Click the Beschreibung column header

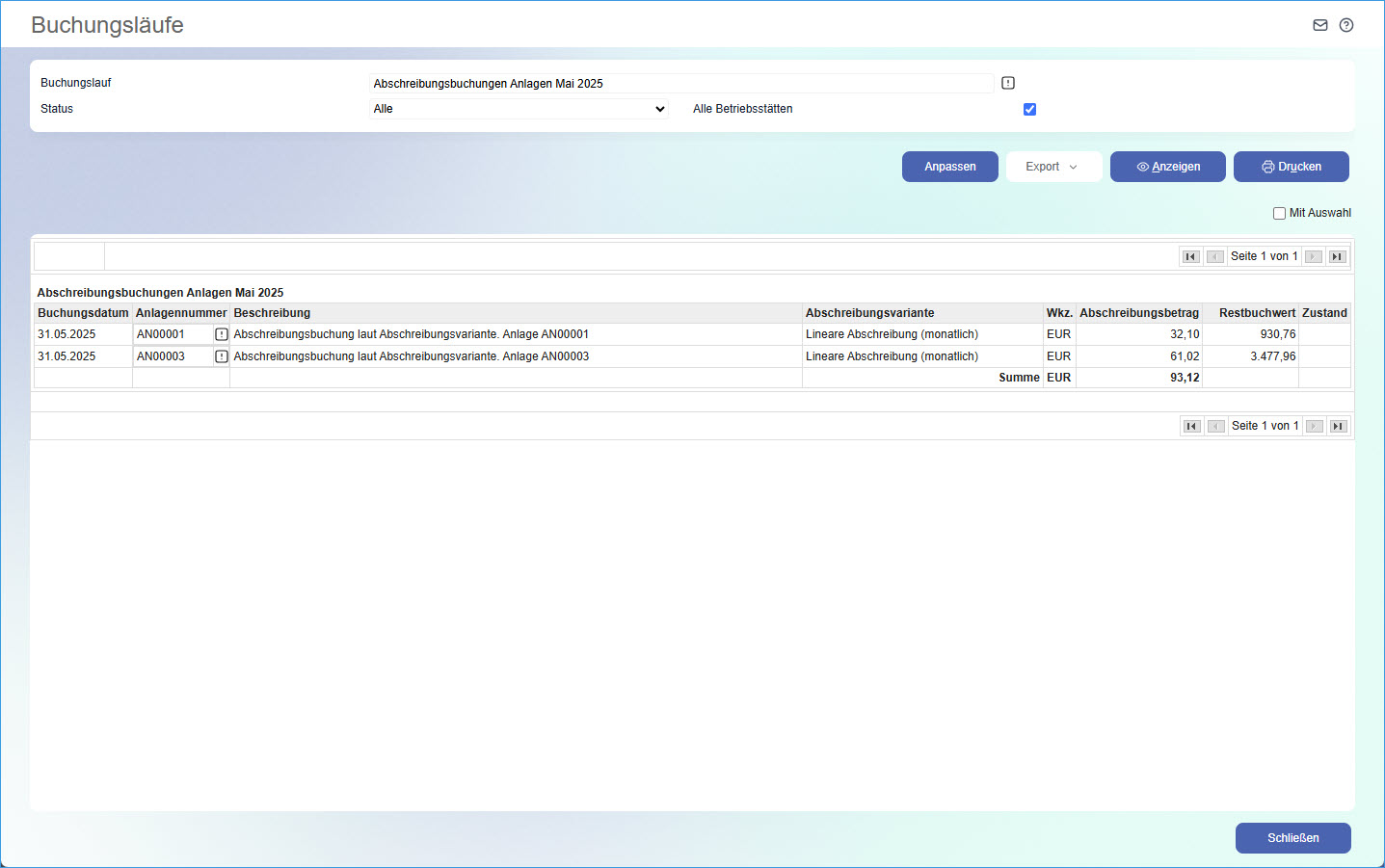516,313
